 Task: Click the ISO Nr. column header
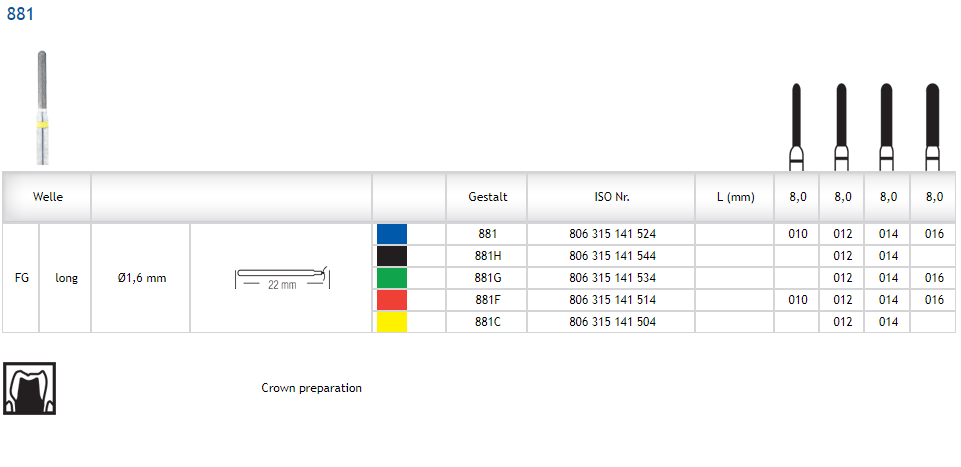pos(612,197)
